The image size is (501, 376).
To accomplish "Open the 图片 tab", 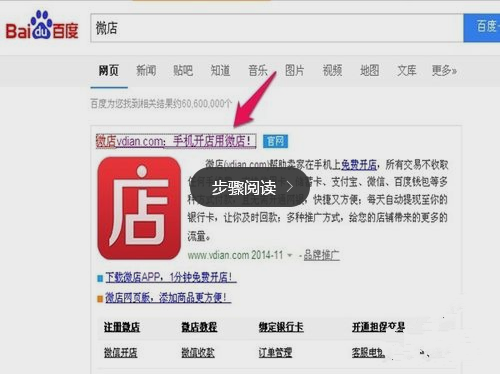I will tap(295, 71).
